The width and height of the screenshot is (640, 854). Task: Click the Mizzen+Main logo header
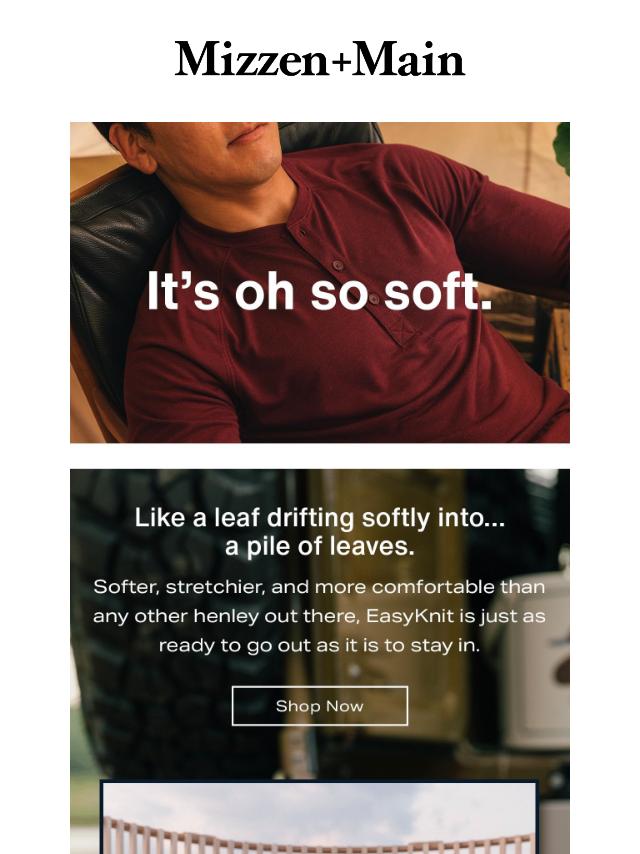click(x=320, y=59)
